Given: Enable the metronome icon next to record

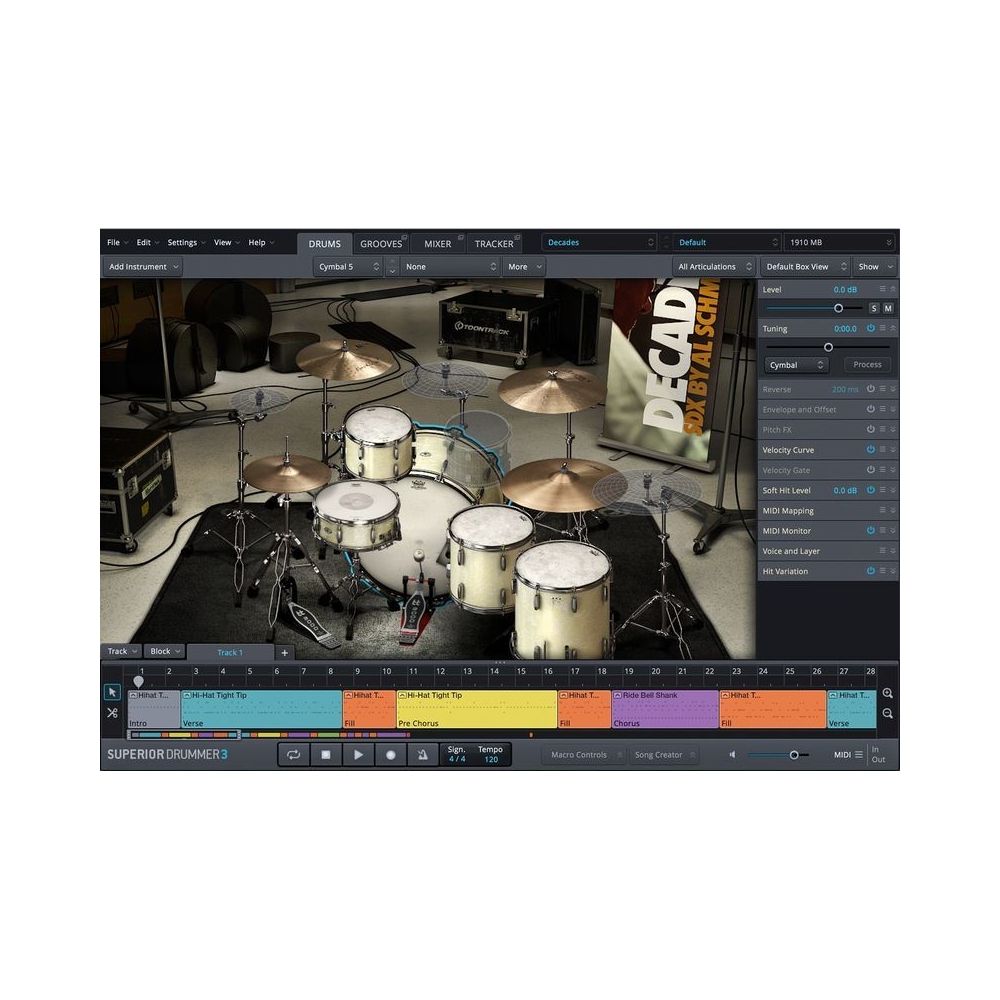Looking at the screenshot, I should click(x=422, y=755).
